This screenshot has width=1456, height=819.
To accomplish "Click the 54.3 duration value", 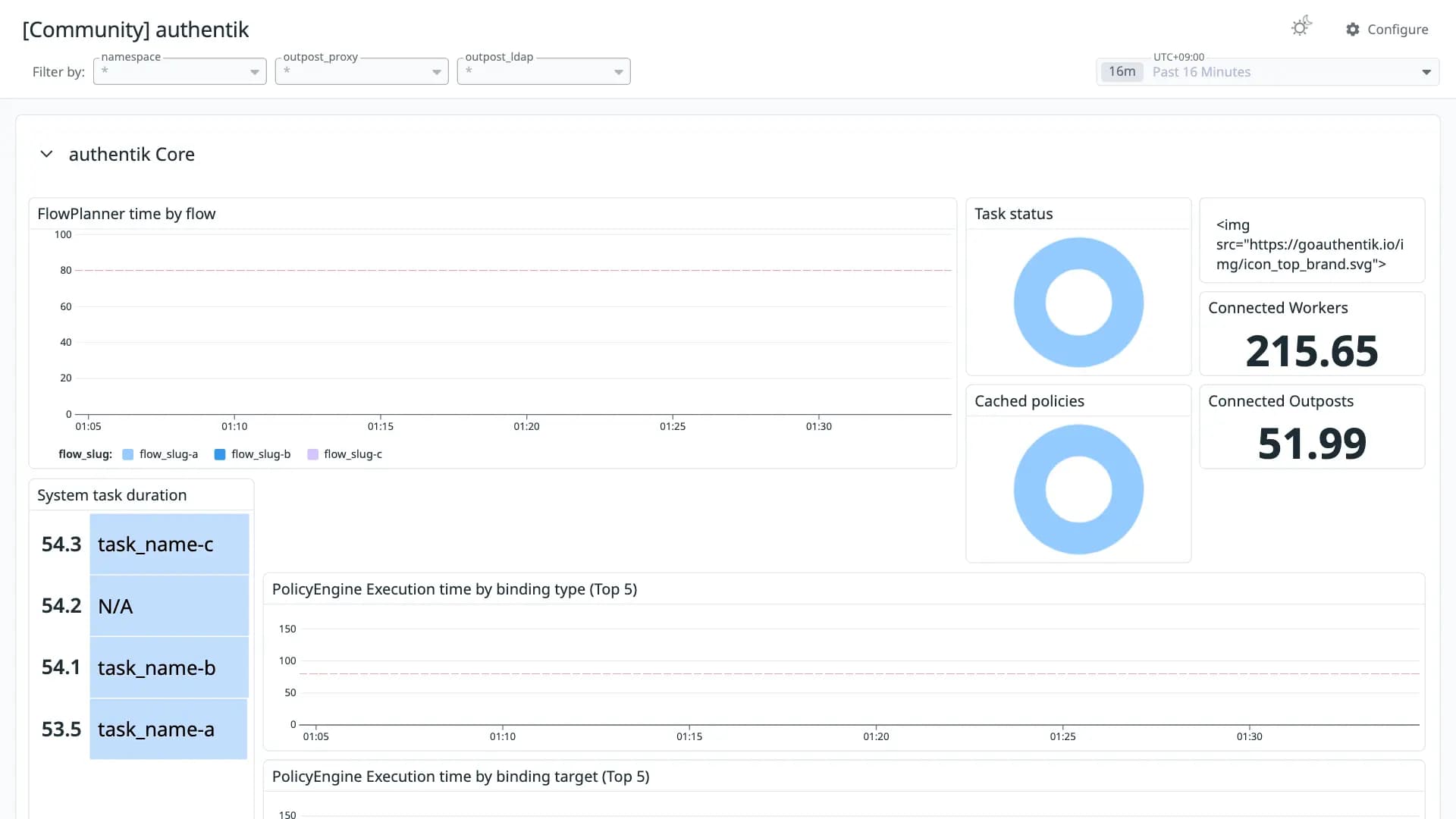I will (61, 544).
